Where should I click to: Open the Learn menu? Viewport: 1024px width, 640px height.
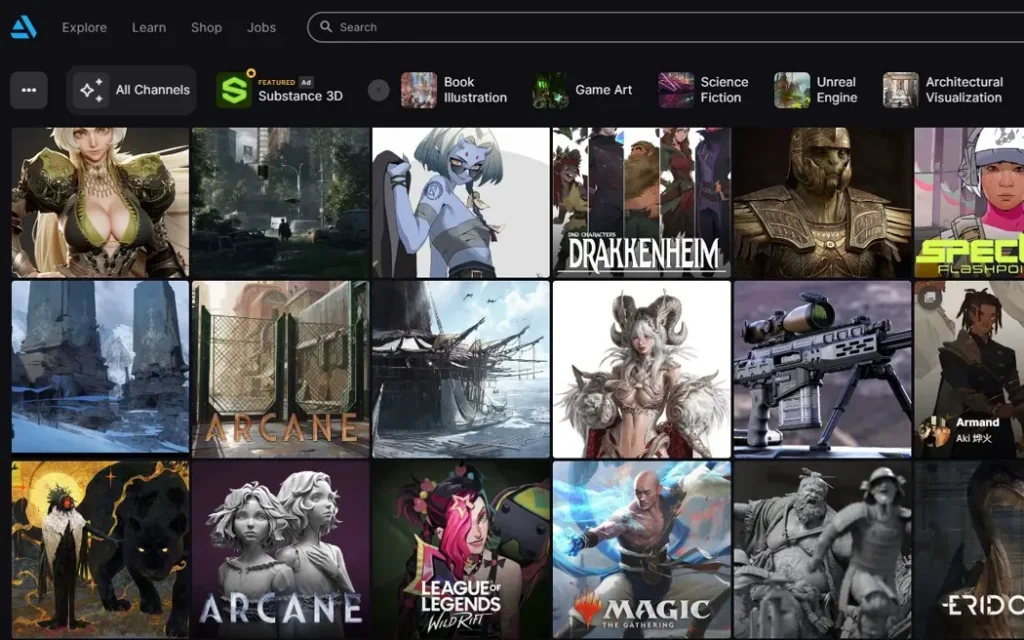pyautogui.click(x=149, y=27)
